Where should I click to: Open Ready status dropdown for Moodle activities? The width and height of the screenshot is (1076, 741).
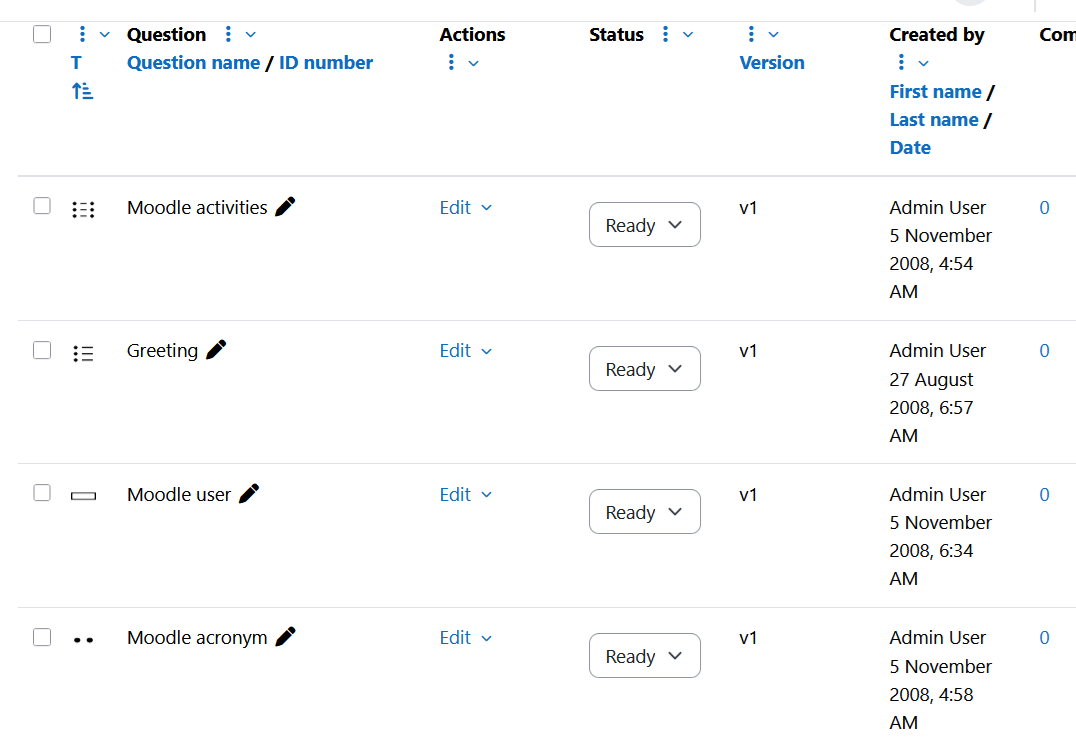tap(644, 224)
